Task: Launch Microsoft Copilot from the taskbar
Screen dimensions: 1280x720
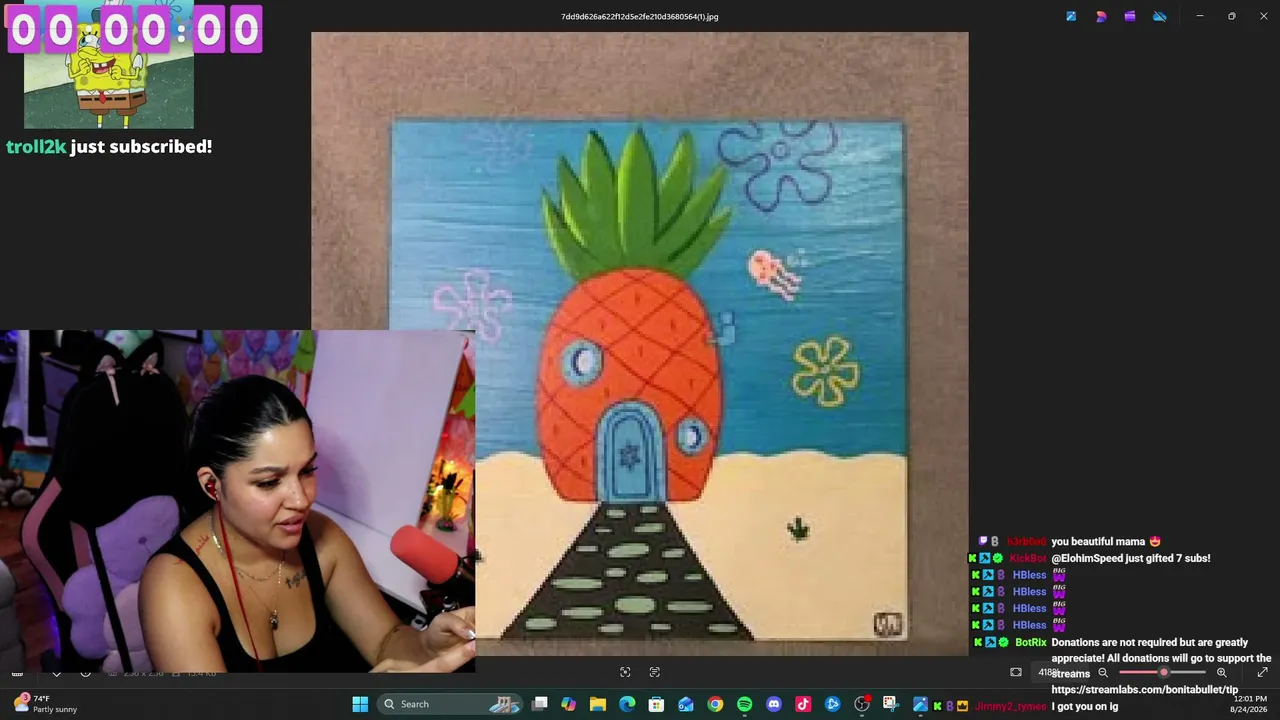Action: coord(569,704)
